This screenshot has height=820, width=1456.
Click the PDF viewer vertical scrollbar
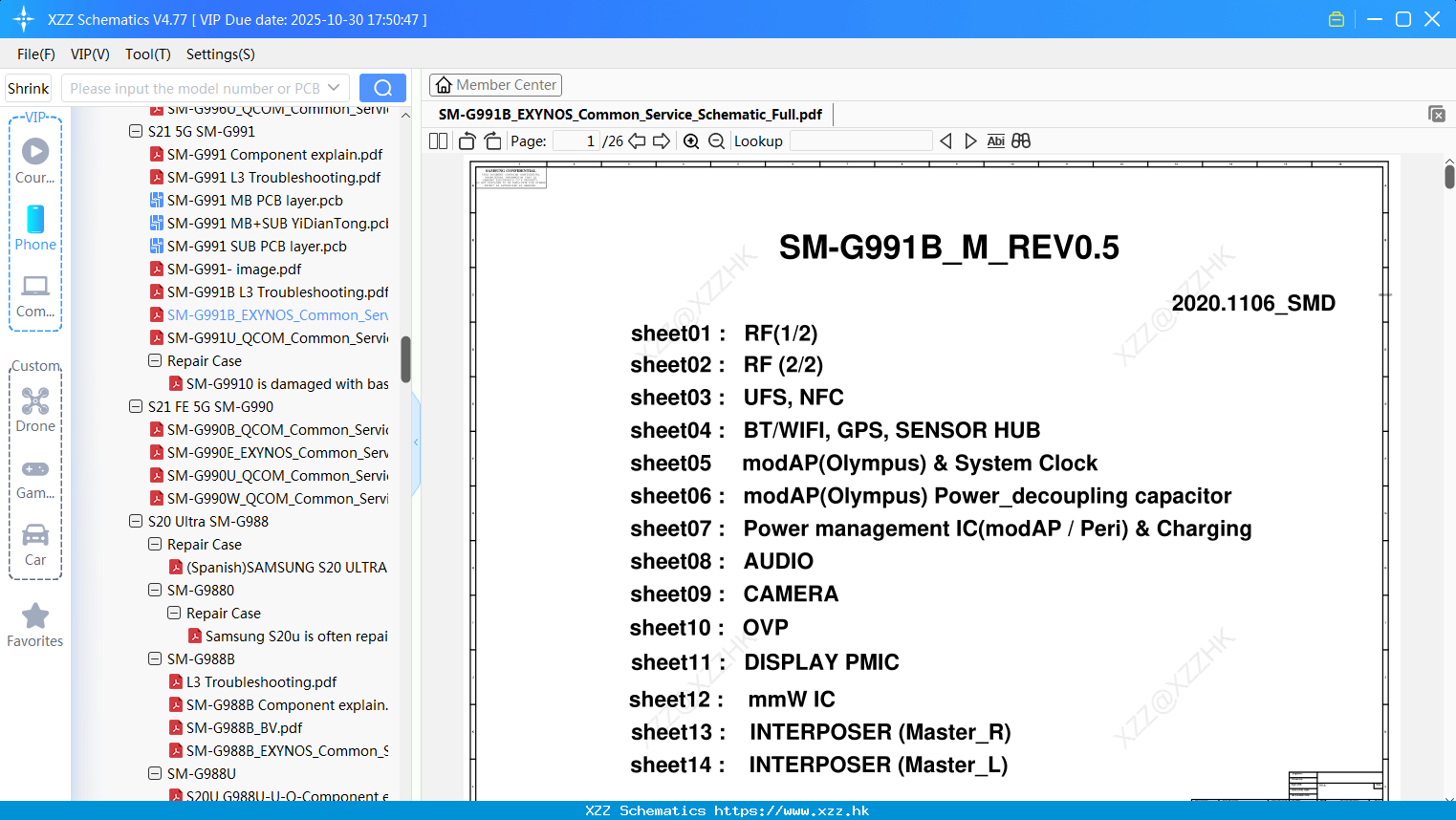click(x=1449, y=176)
